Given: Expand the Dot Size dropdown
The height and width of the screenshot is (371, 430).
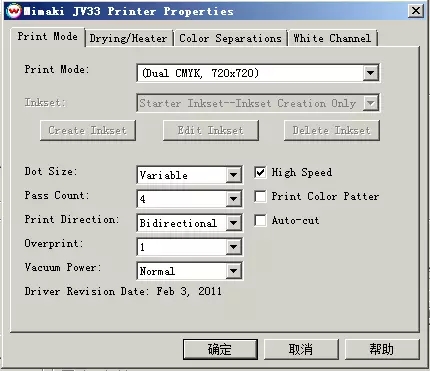Looking at the screenshot, I should [233, 175].
